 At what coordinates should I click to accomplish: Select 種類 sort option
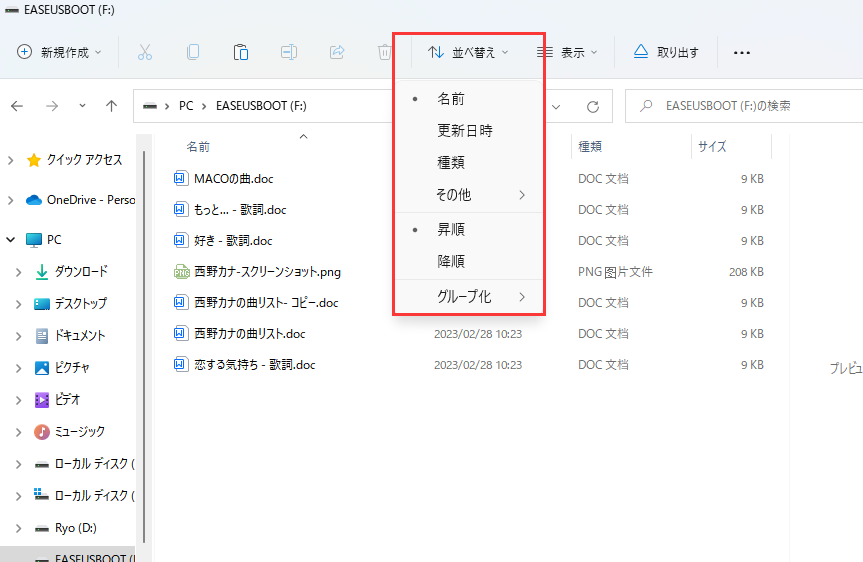click(x=469, y=163)
